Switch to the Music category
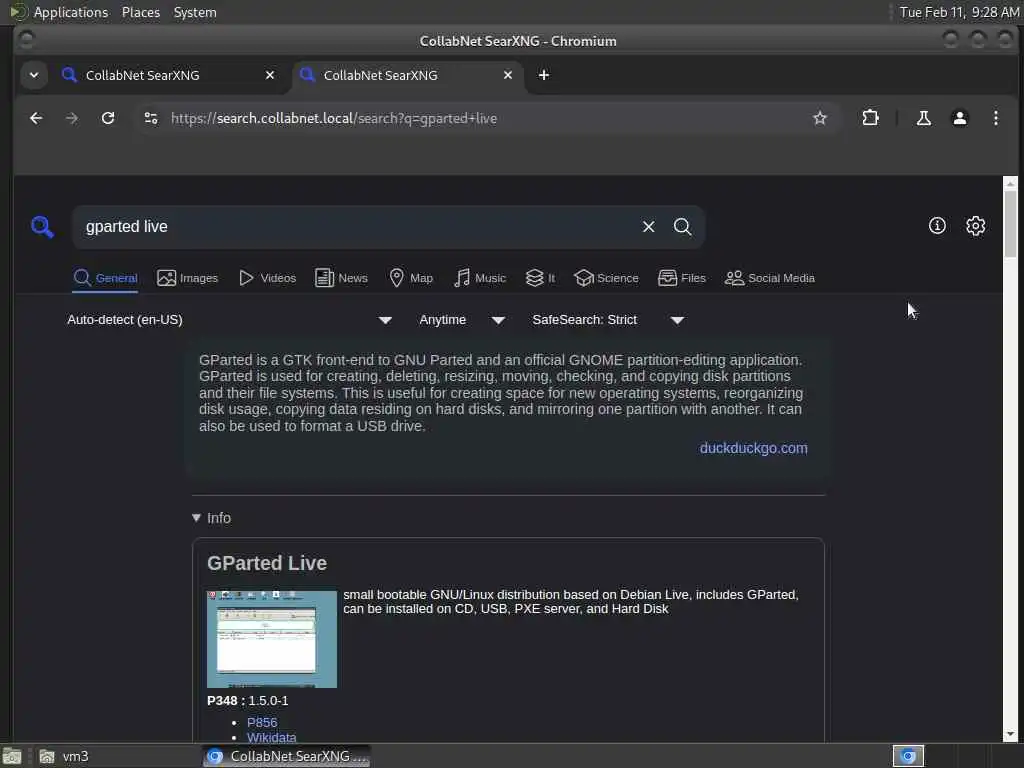Viewport: 1024px width, 768px height. [x=480, y=278]
